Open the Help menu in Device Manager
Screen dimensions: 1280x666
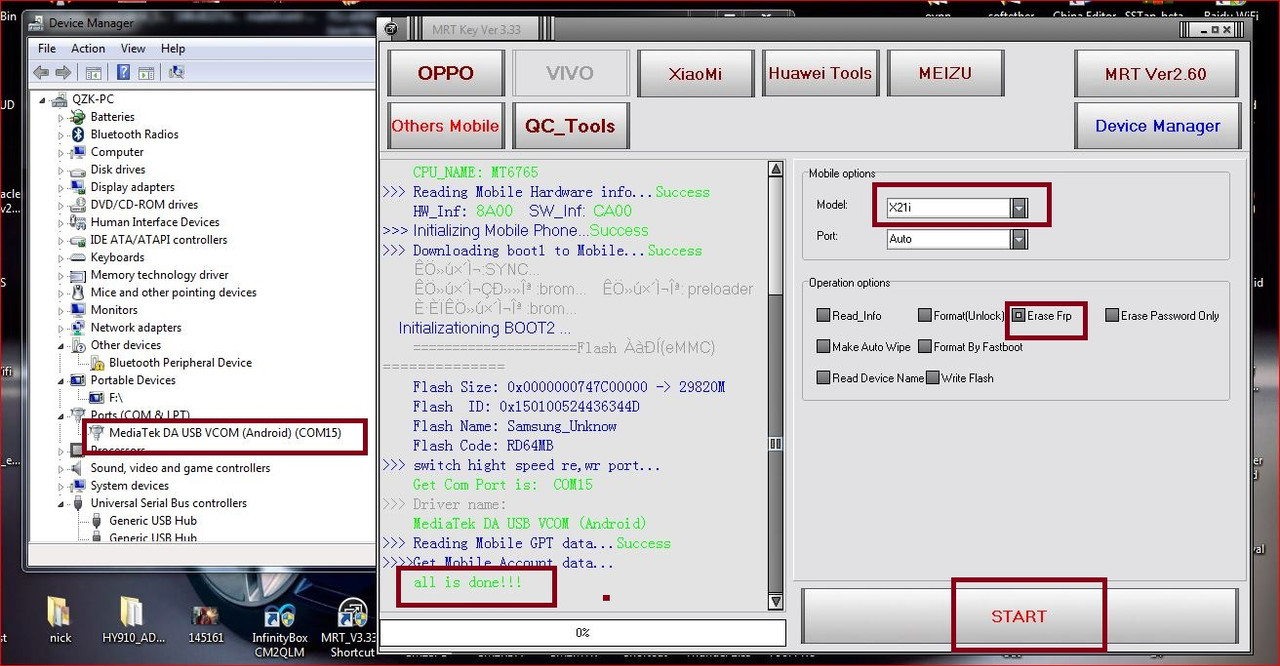point(173,48)
